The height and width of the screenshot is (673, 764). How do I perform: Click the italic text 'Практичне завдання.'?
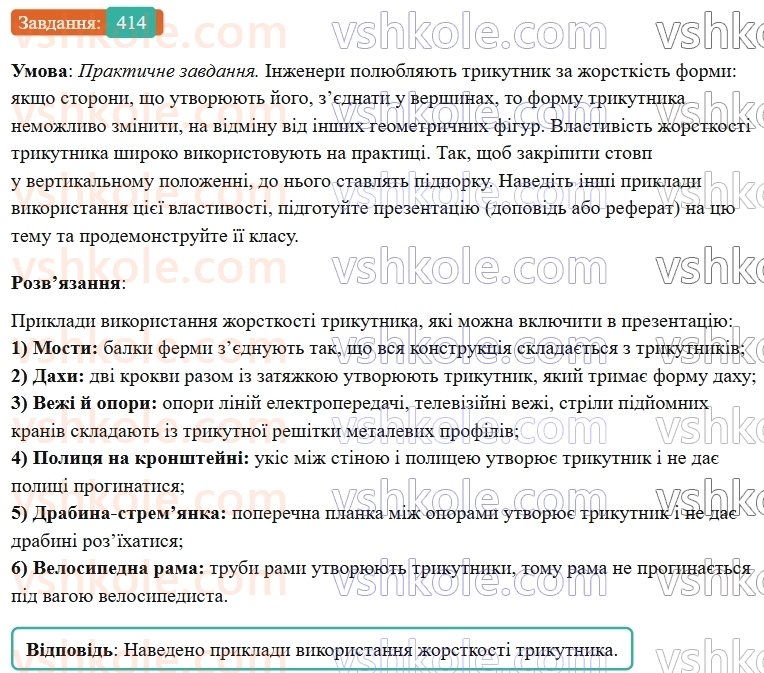pyautogui.click(x=169, y=72)
